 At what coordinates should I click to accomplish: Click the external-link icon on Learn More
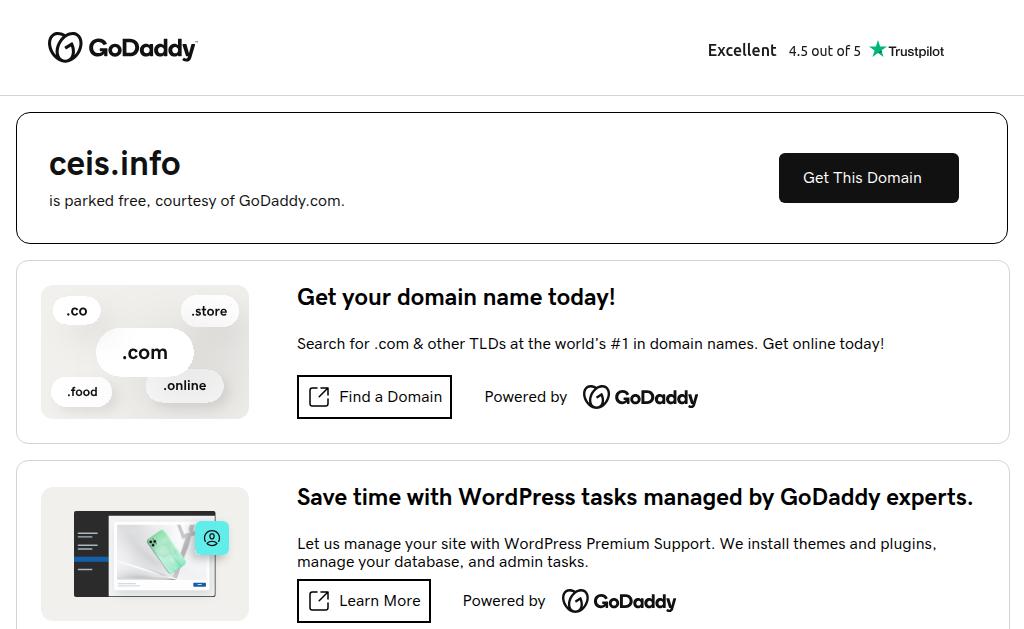tap(319, 601)
